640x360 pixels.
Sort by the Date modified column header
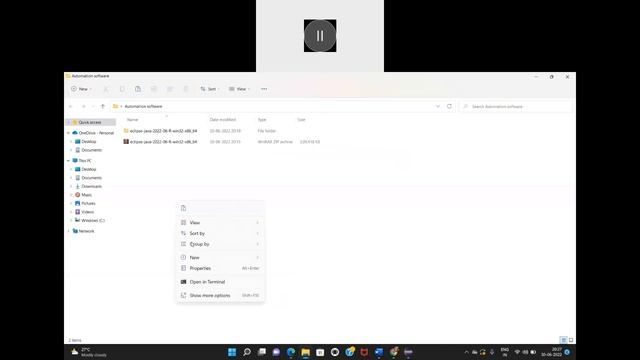point(223,120)
